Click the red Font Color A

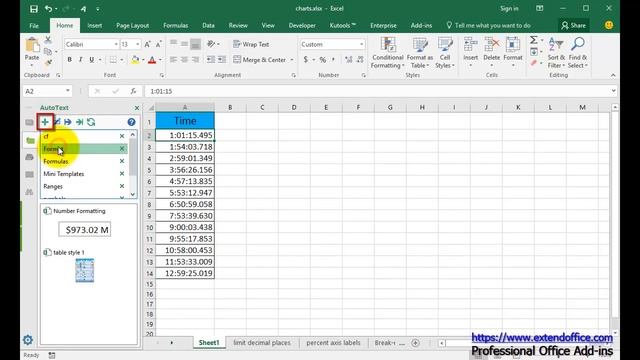(152, 60)
